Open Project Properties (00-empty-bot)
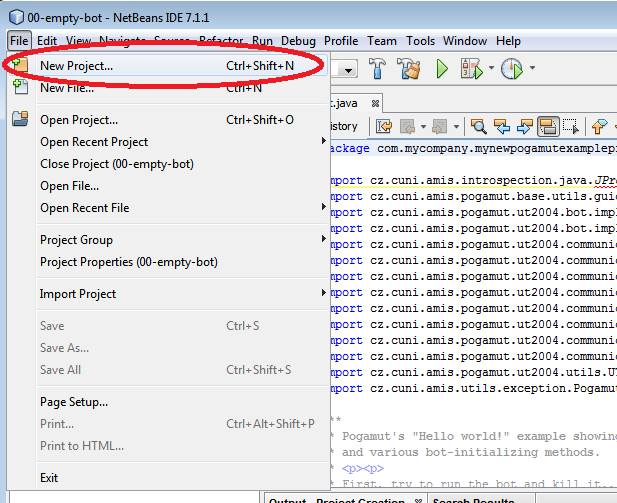Image resolution: width=617 pixels, height=503 pixels. point(167,262)
